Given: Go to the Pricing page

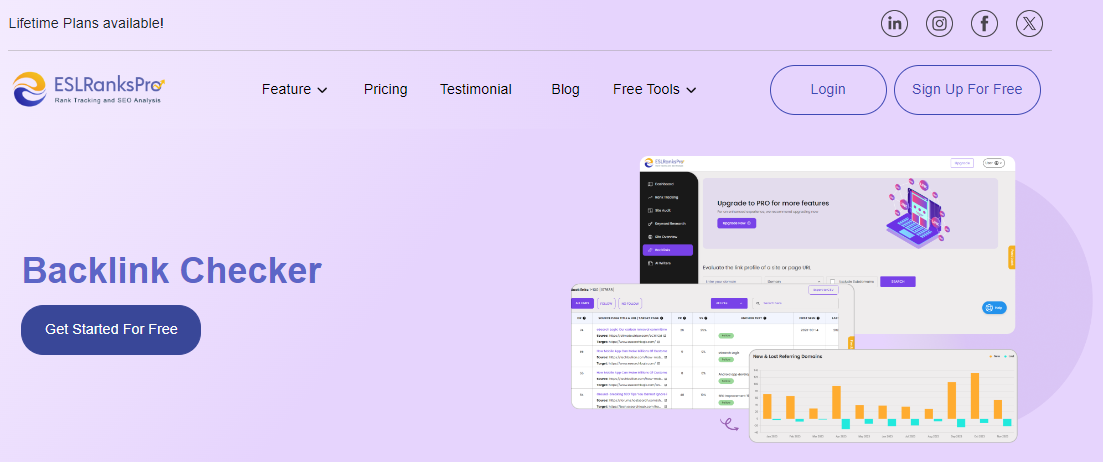Looking at the screenshot, I should [x=385, y=89].
